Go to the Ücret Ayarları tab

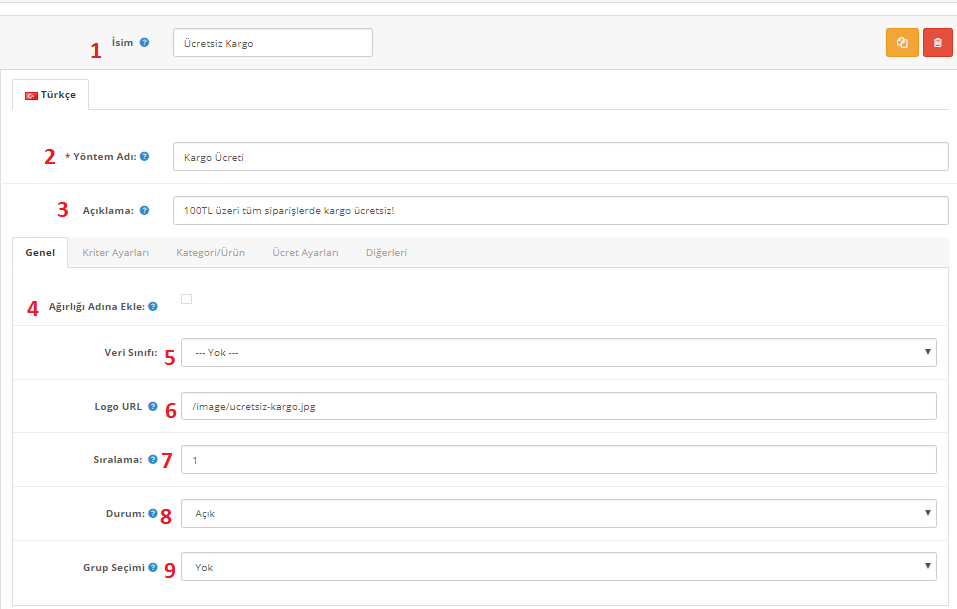(305, 253)
